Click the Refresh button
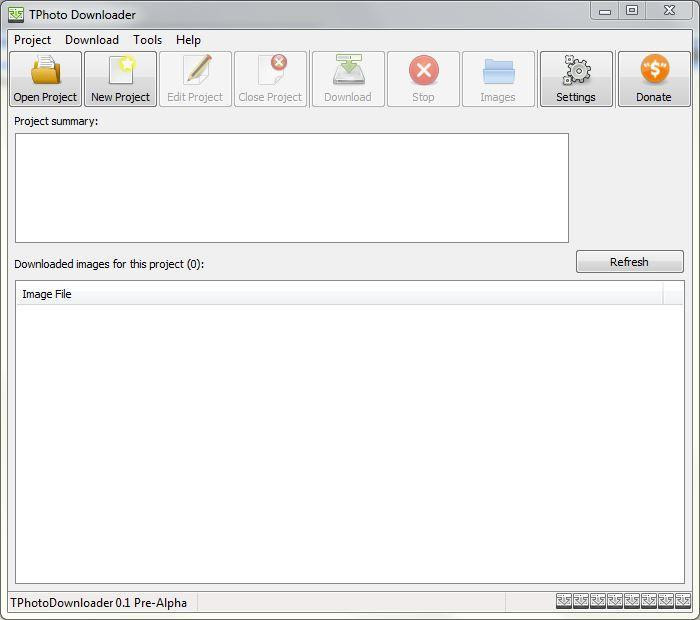 (629, 262)
